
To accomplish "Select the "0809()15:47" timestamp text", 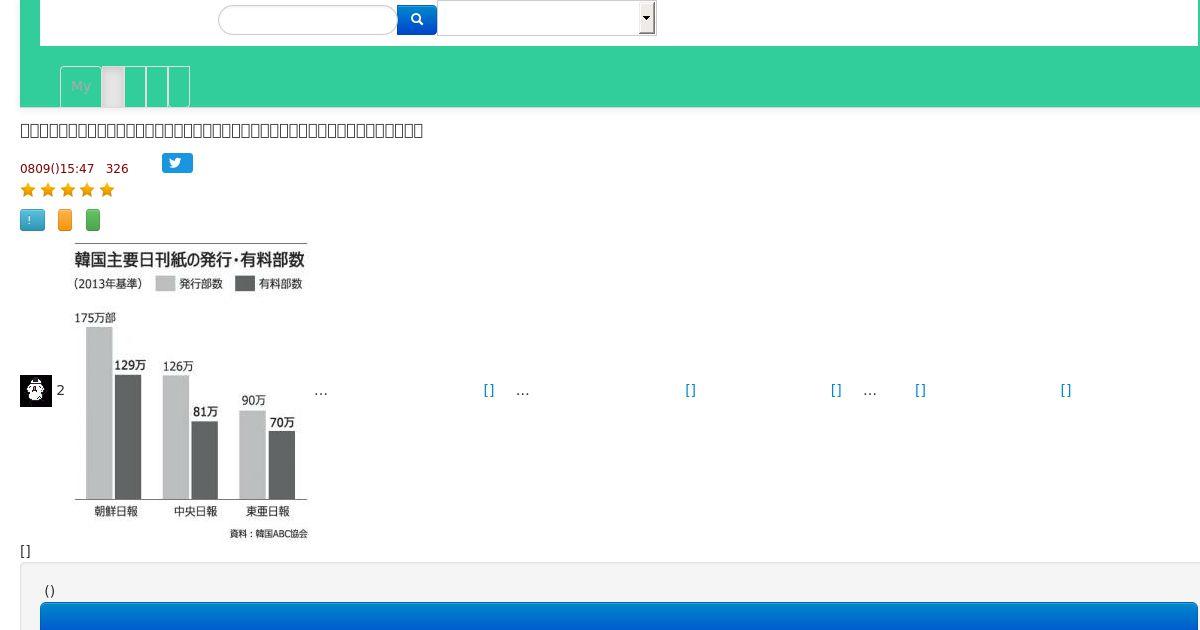I will [57, 169].
